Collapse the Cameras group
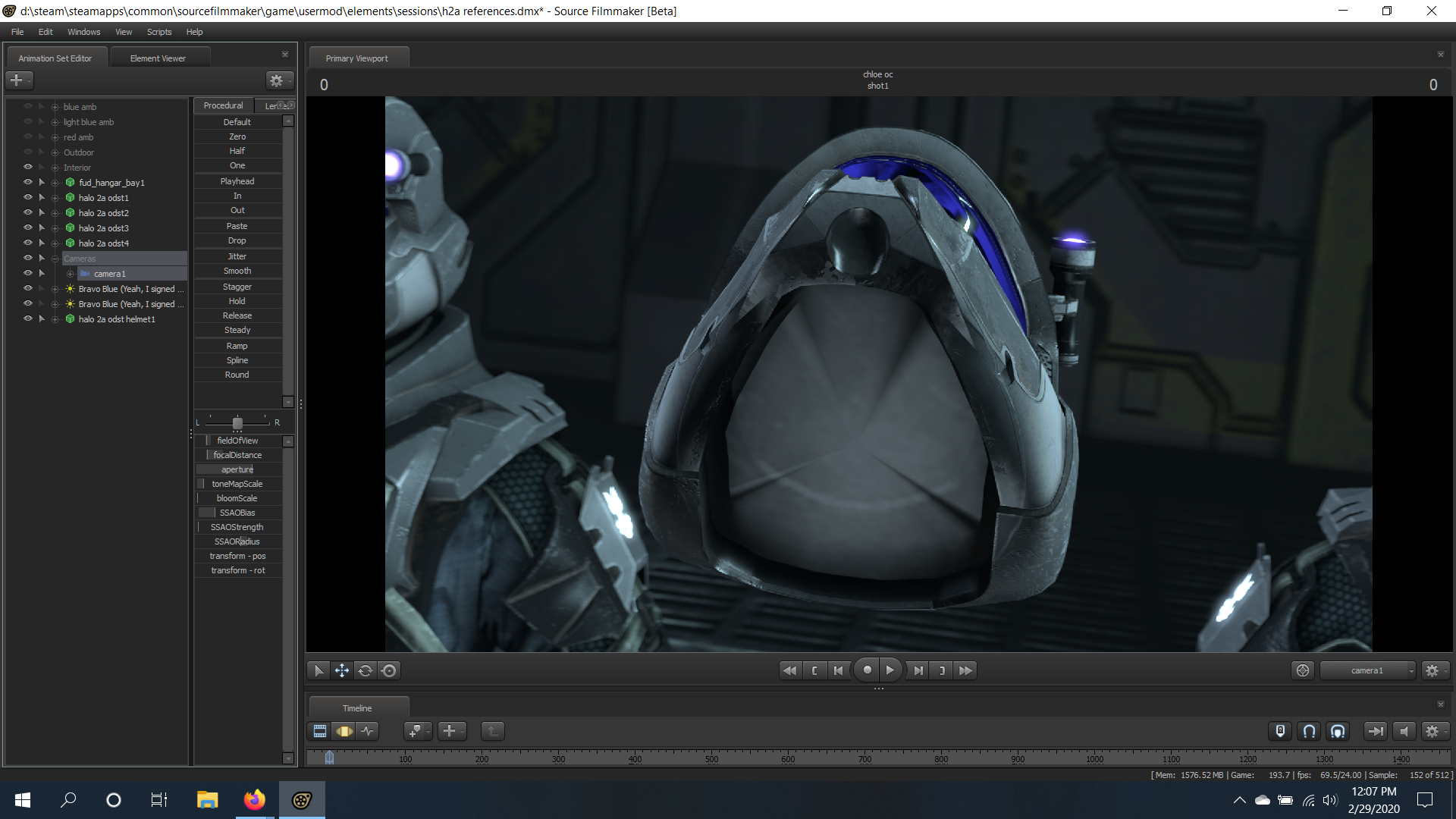The width and height of the screenshot is (1456, 819). click(55, 259)
